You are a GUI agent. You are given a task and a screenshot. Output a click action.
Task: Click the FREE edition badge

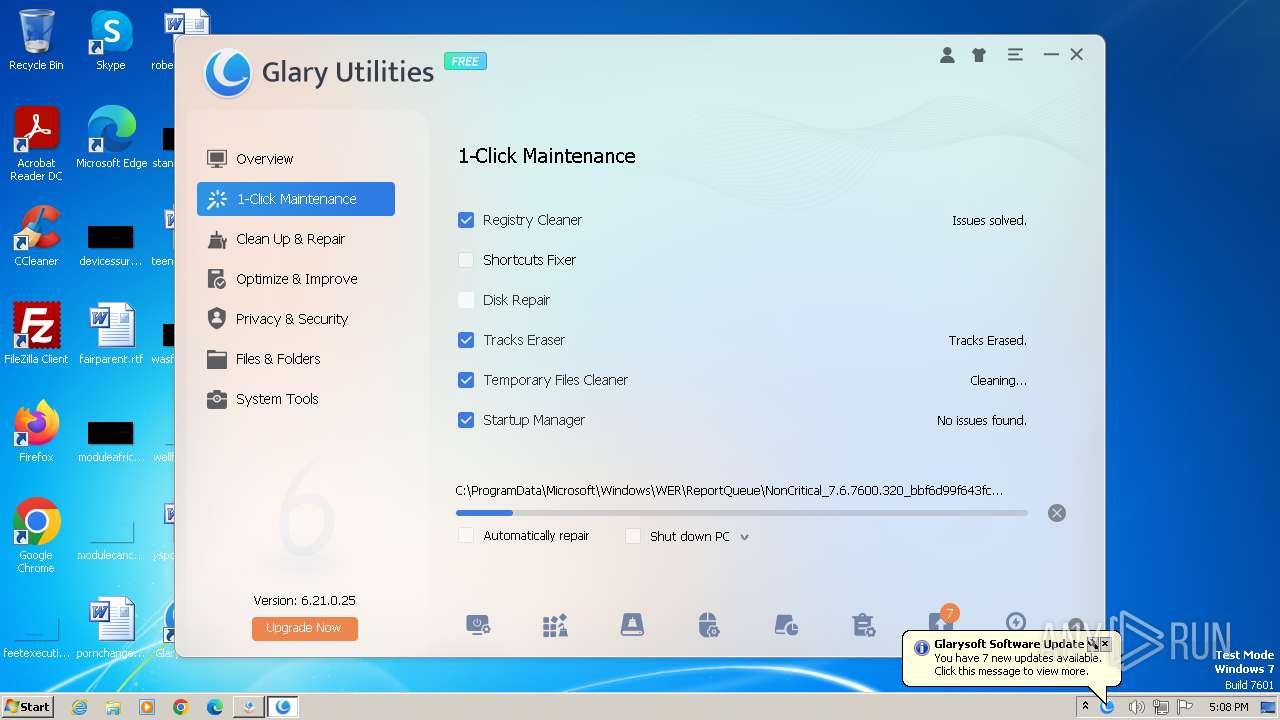click(465, 61)
